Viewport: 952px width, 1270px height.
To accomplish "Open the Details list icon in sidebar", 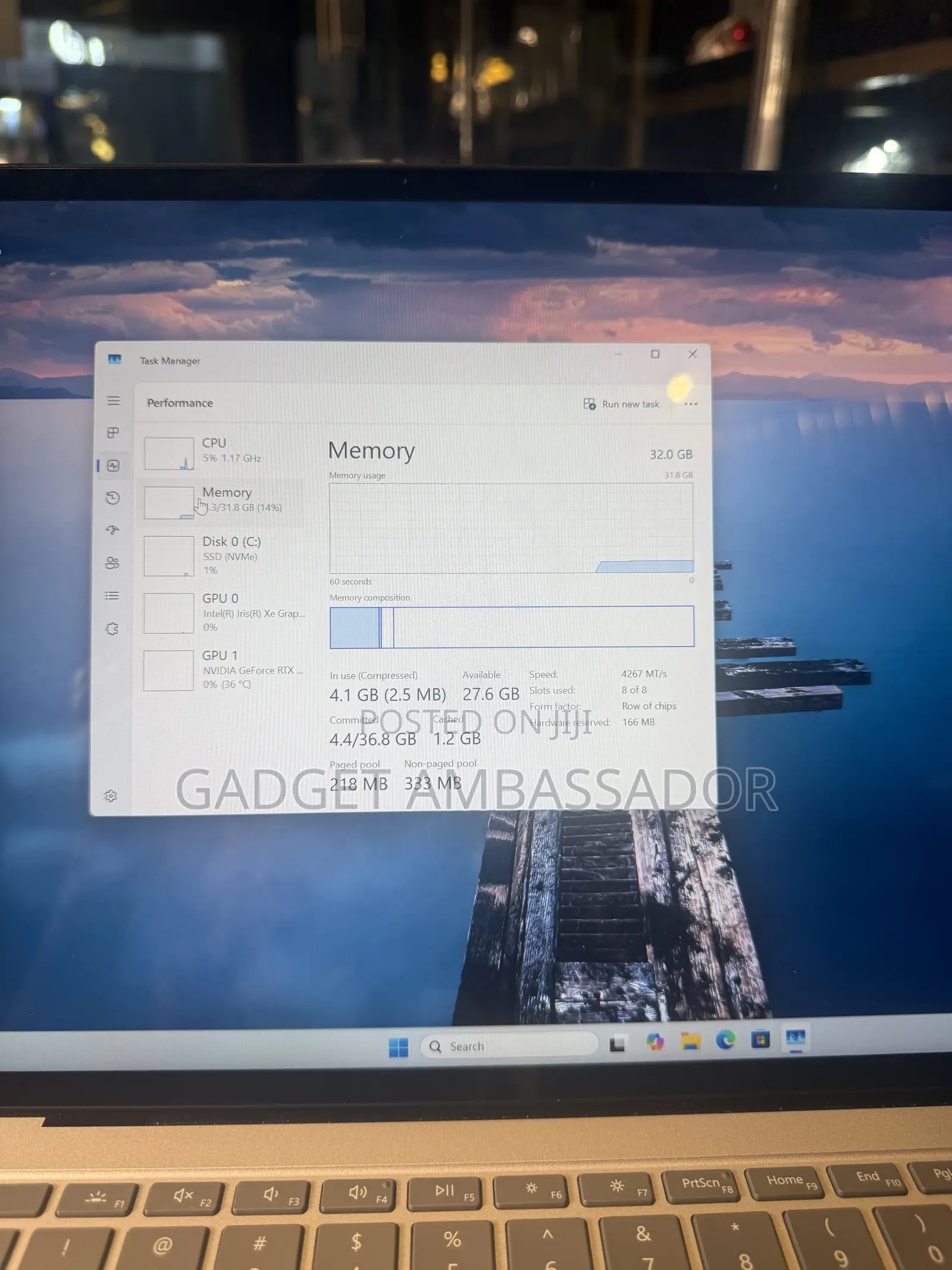I will pyautogui.click(x=112, y=596).
